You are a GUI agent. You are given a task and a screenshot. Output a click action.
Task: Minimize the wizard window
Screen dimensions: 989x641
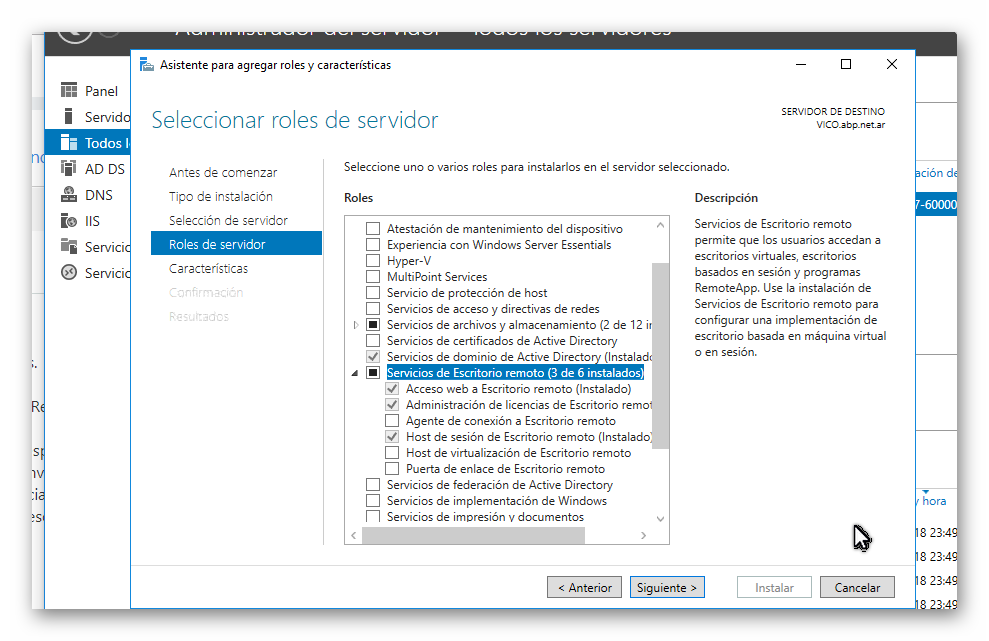tap(801, 64)
